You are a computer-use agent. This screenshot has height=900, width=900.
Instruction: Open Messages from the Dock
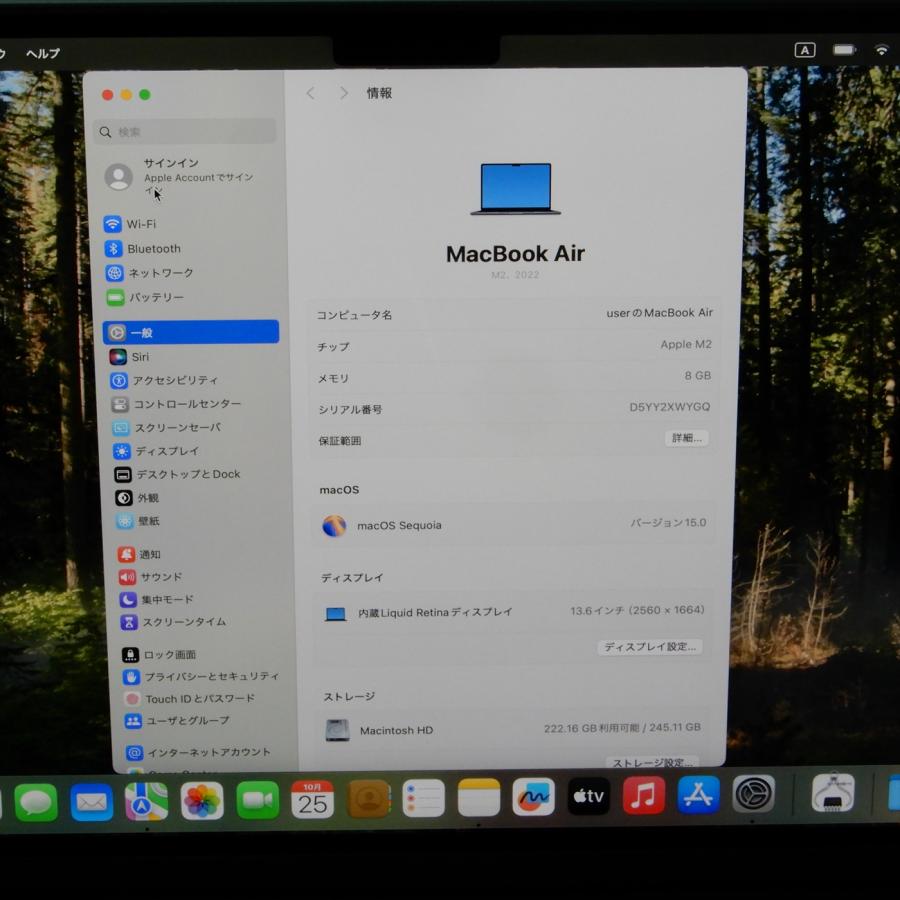point(36,802)
